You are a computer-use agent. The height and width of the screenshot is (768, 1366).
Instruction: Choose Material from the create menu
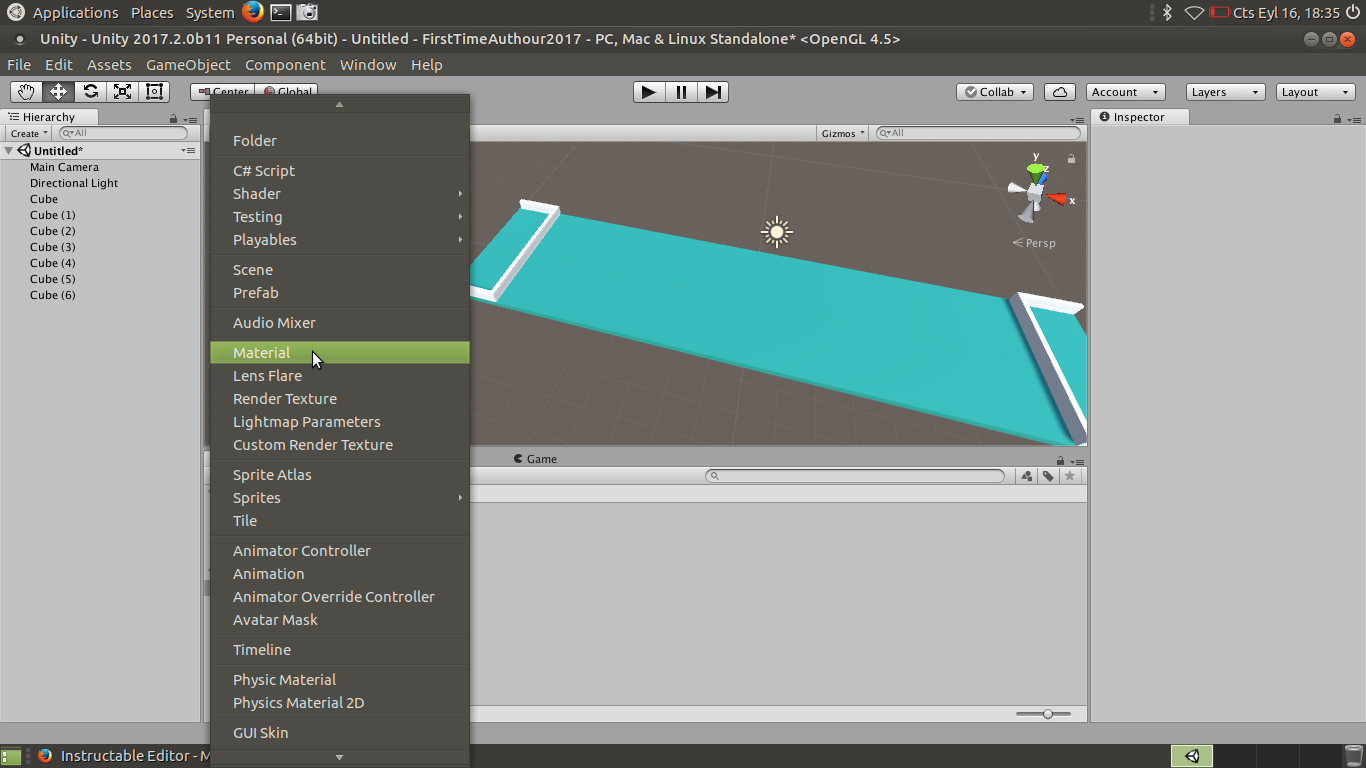(340, 353)
